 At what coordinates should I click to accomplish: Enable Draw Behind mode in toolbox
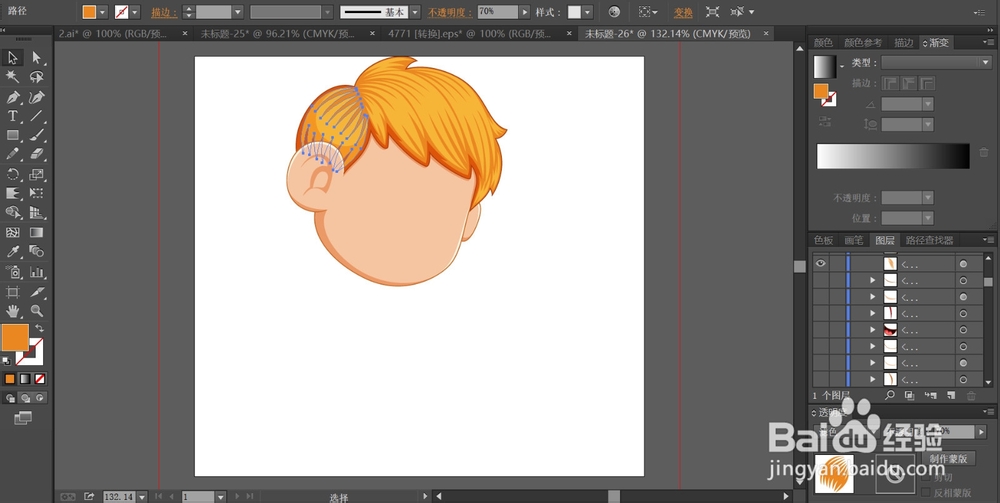[26, 398]
